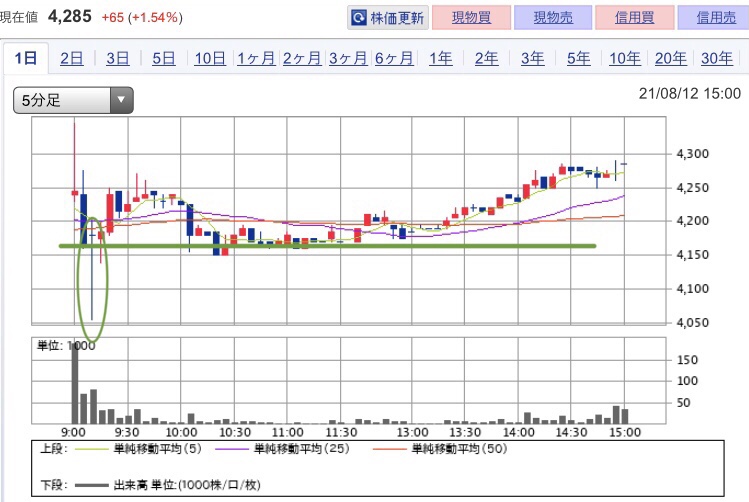749x502 pixels.
Task: Select the 30年 period tab
Action: [717, 58]
